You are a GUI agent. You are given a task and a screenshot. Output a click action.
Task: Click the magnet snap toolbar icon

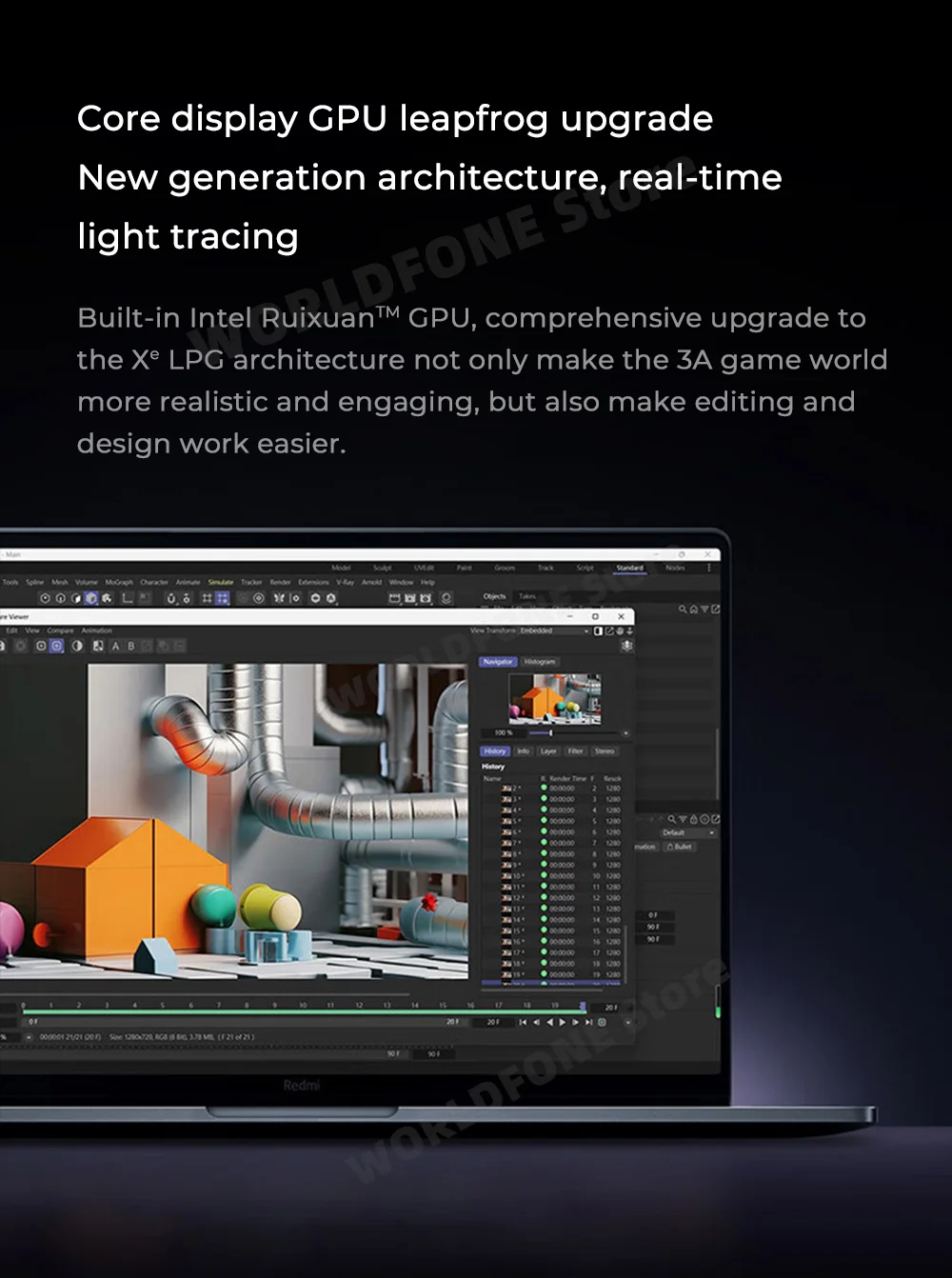[171, 598]
